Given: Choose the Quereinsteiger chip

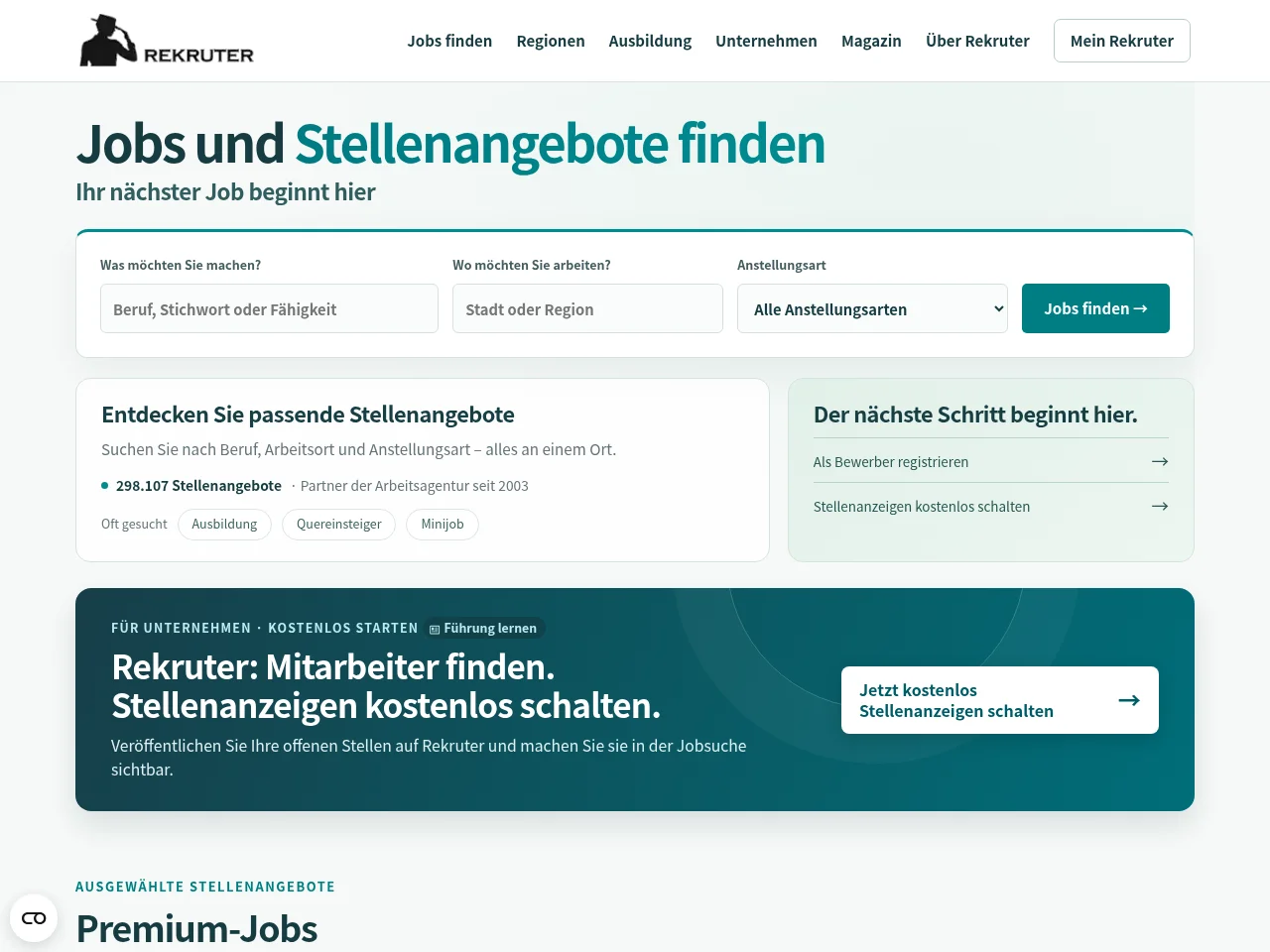Looking at the screenshot, I should tap(339, 525).
